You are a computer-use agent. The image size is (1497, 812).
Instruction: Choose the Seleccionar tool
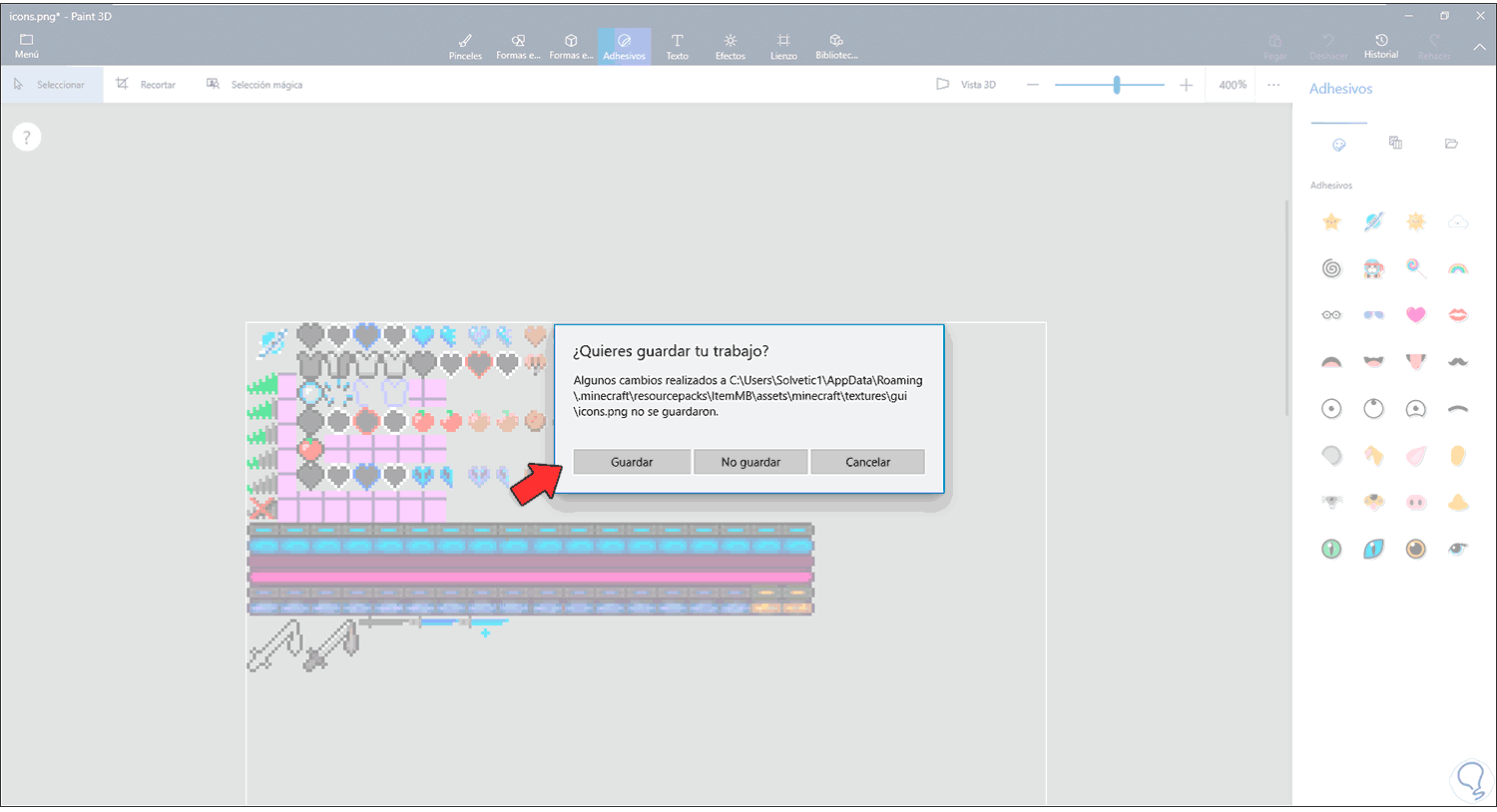pyautogui.click(x=51, y=85)
